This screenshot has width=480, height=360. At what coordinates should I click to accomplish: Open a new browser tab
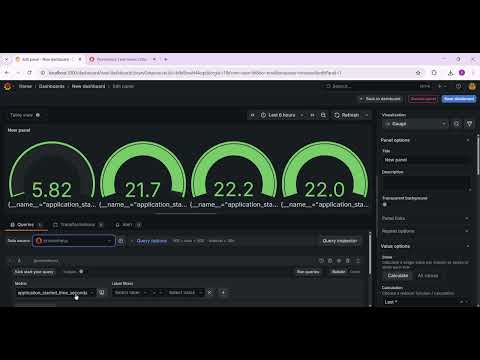[166, 59]
